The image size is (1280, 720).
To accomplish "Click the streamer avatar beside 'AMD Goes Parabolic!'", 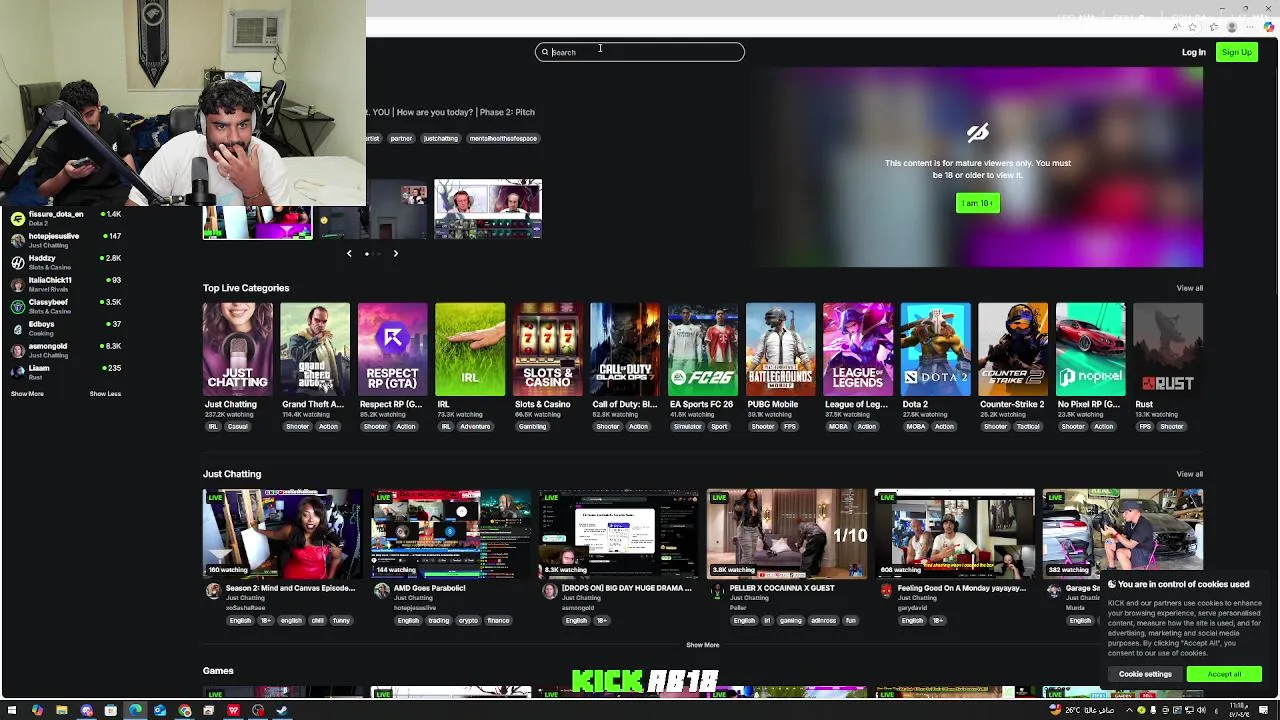I will coord(381,591).
